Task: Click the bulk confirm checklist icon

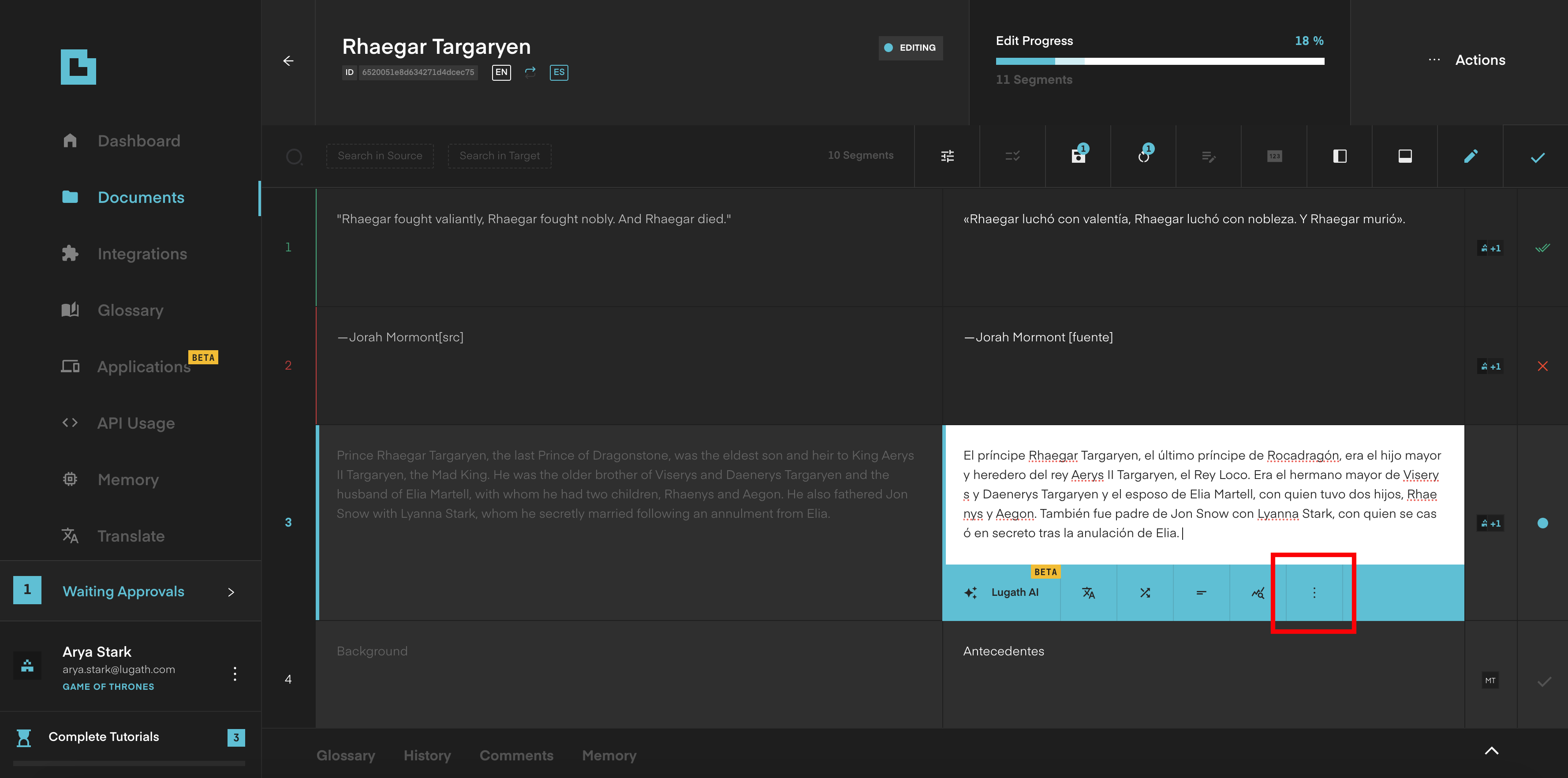Action: tap(1012, 157)
